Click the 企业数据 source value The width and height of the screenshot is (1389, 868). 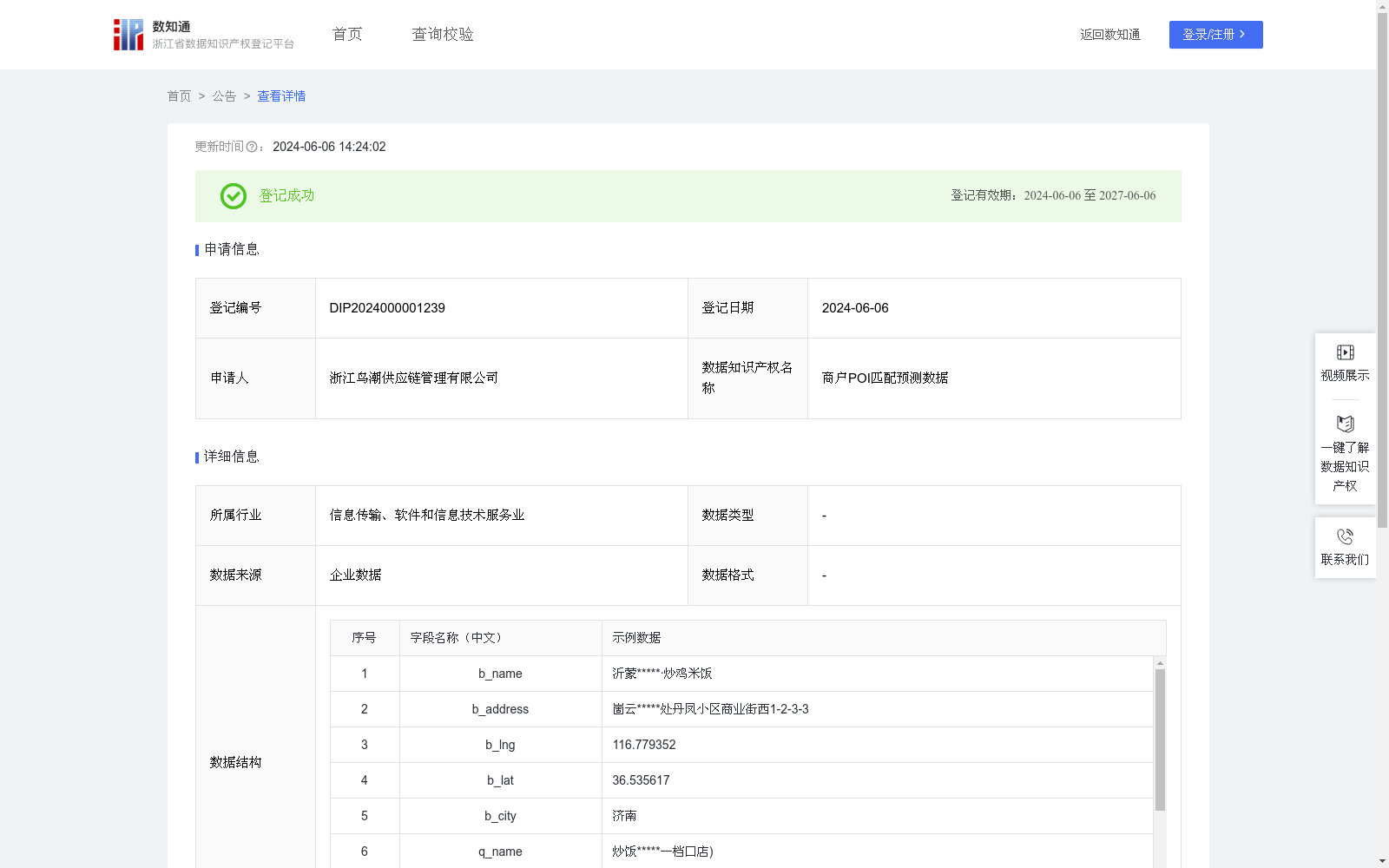pos(355,575)
